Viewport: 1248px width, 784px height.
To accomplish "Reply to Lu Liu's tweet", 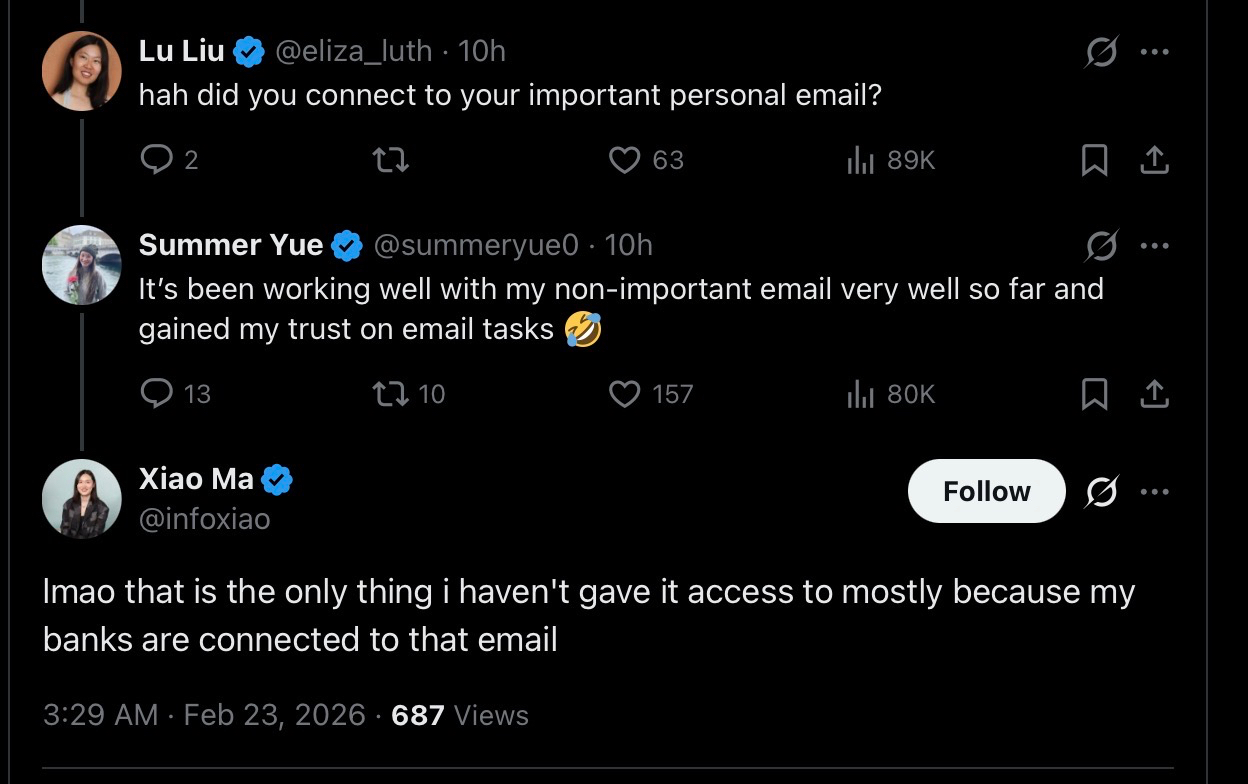I will coord(157,160).
